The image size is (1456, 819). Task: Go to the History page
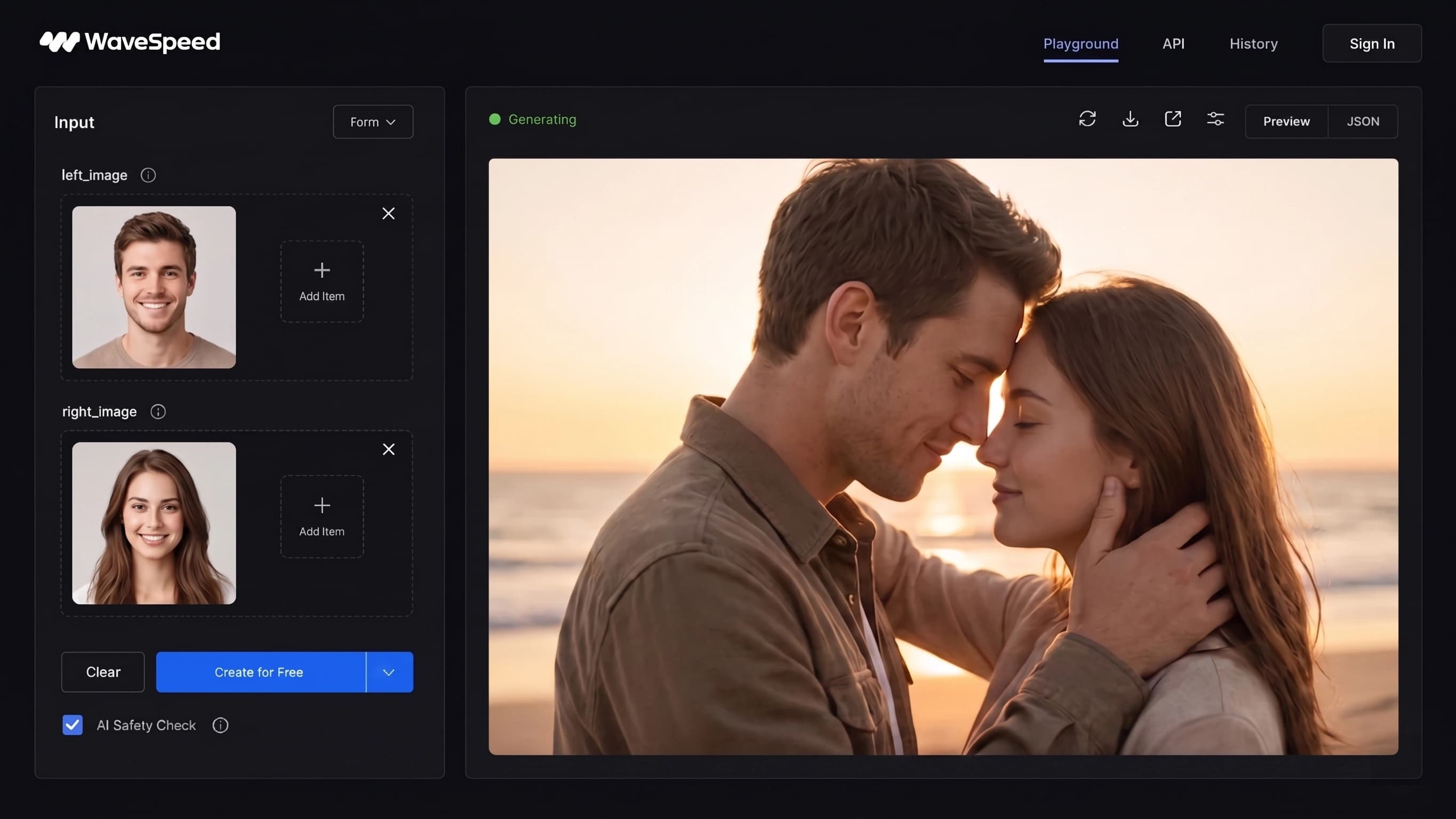click(x=1253, y=44)
